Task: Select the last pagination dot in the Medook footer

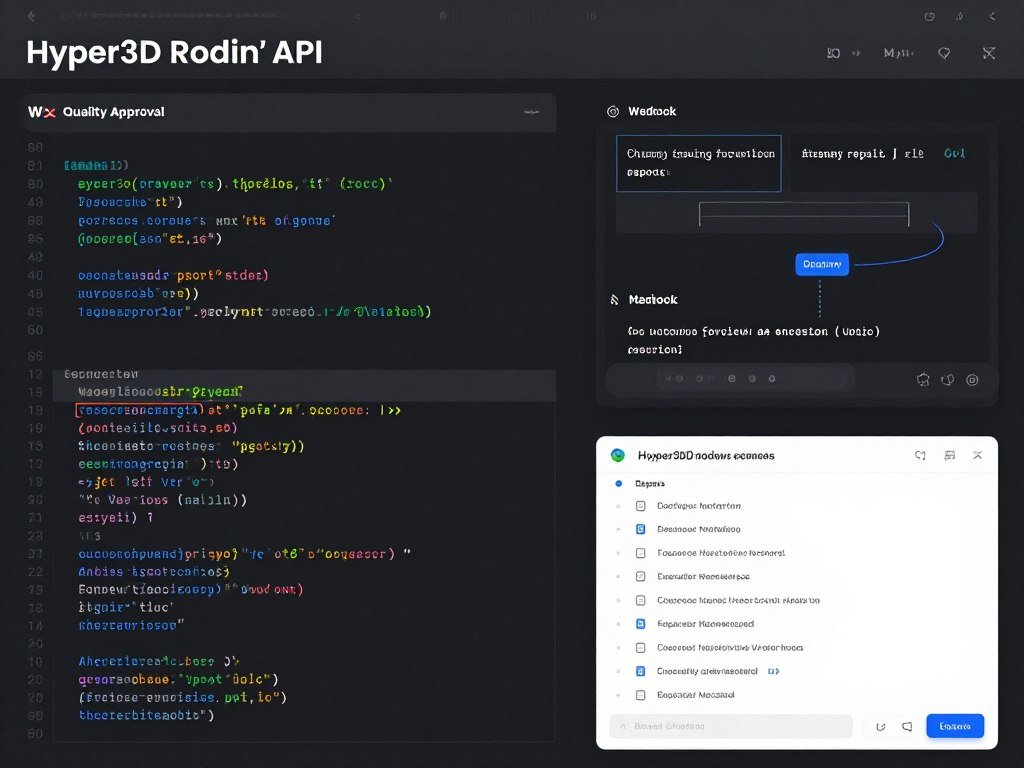Action: (x=772, y=379)
